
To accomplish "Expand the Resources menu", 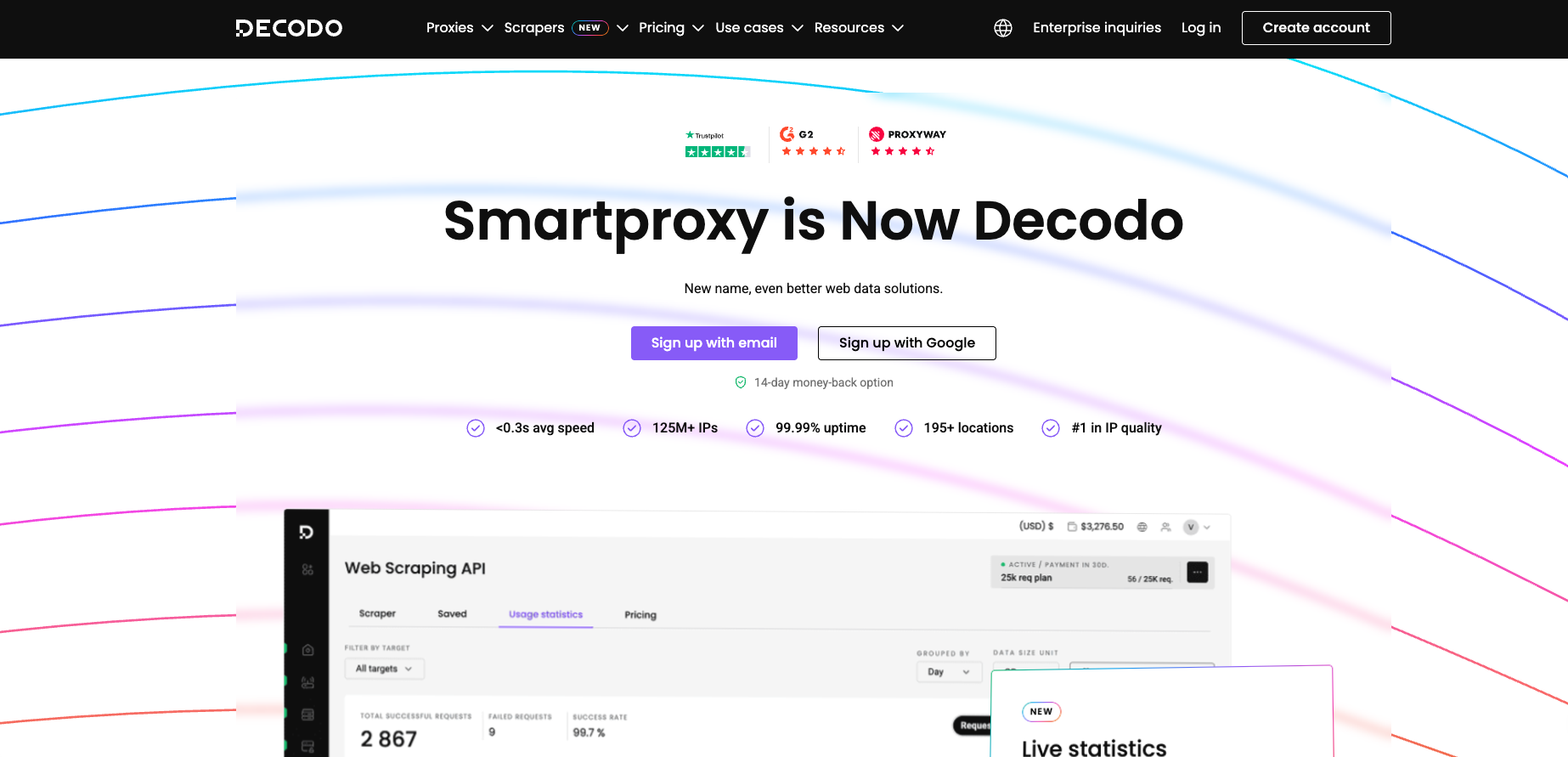I will point(859,28).
